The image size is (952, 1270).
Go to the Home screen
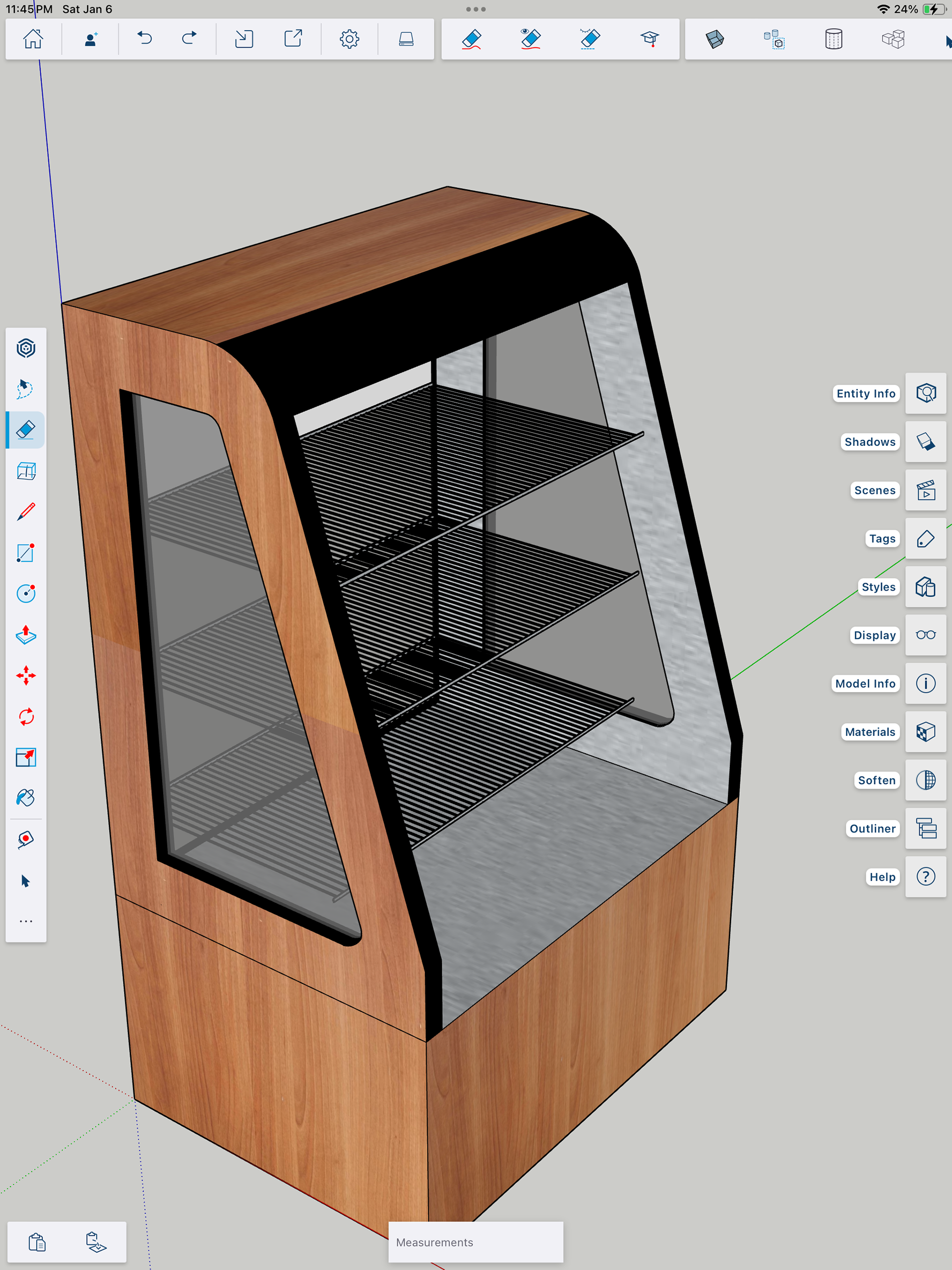(x=33, y=39)
